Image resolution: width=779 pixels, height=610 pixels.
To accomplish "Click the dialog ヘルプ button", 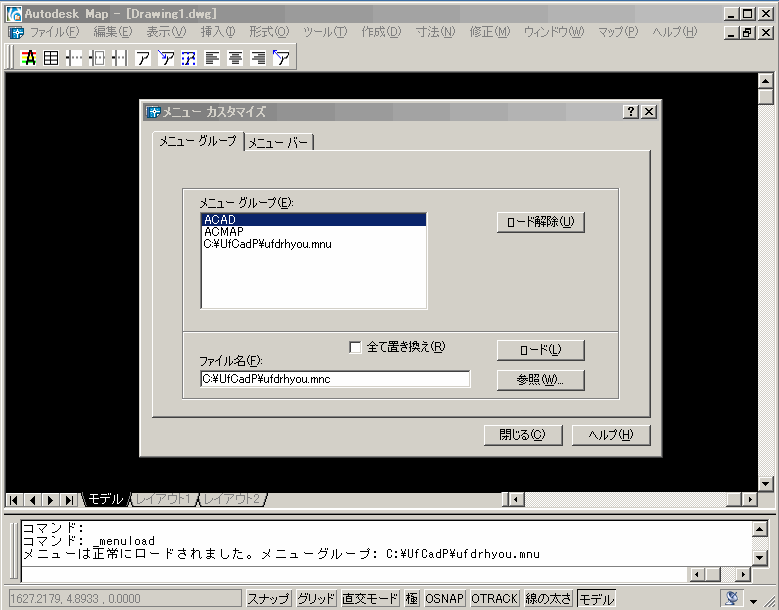I will 611,435.
